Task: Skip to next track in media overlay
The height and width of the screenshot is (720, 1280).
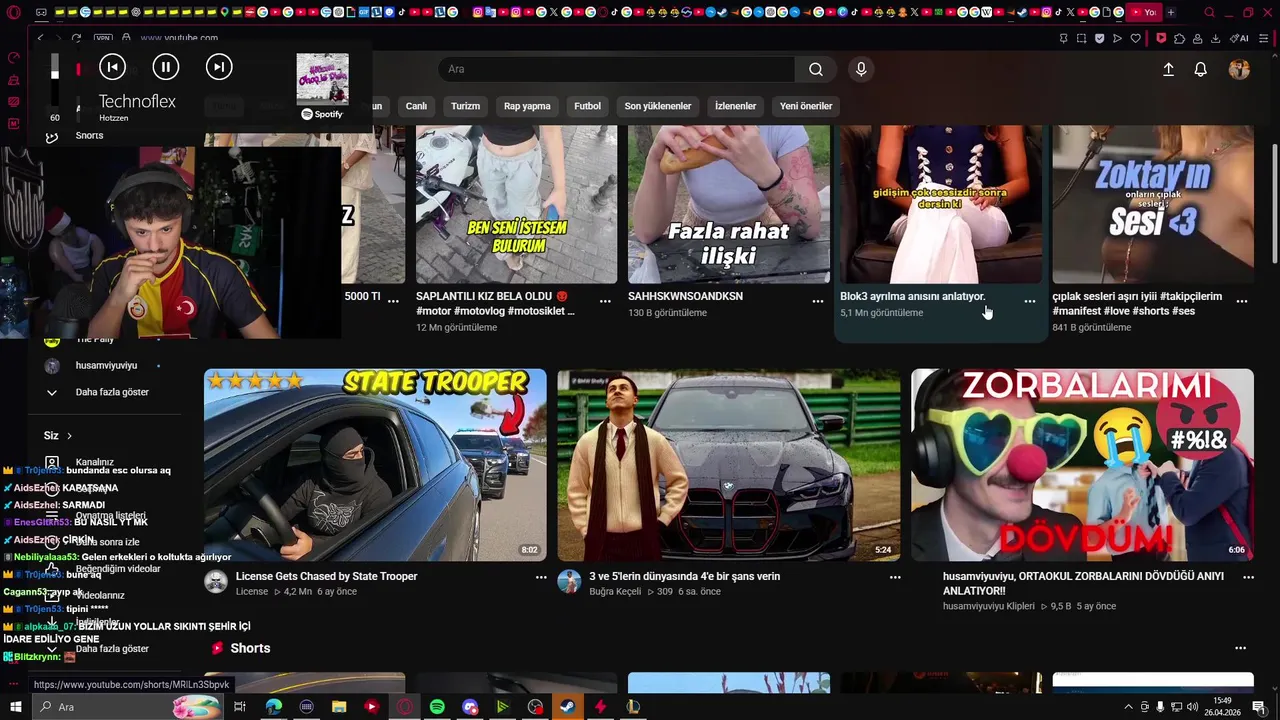Action: tap(219, 67)
